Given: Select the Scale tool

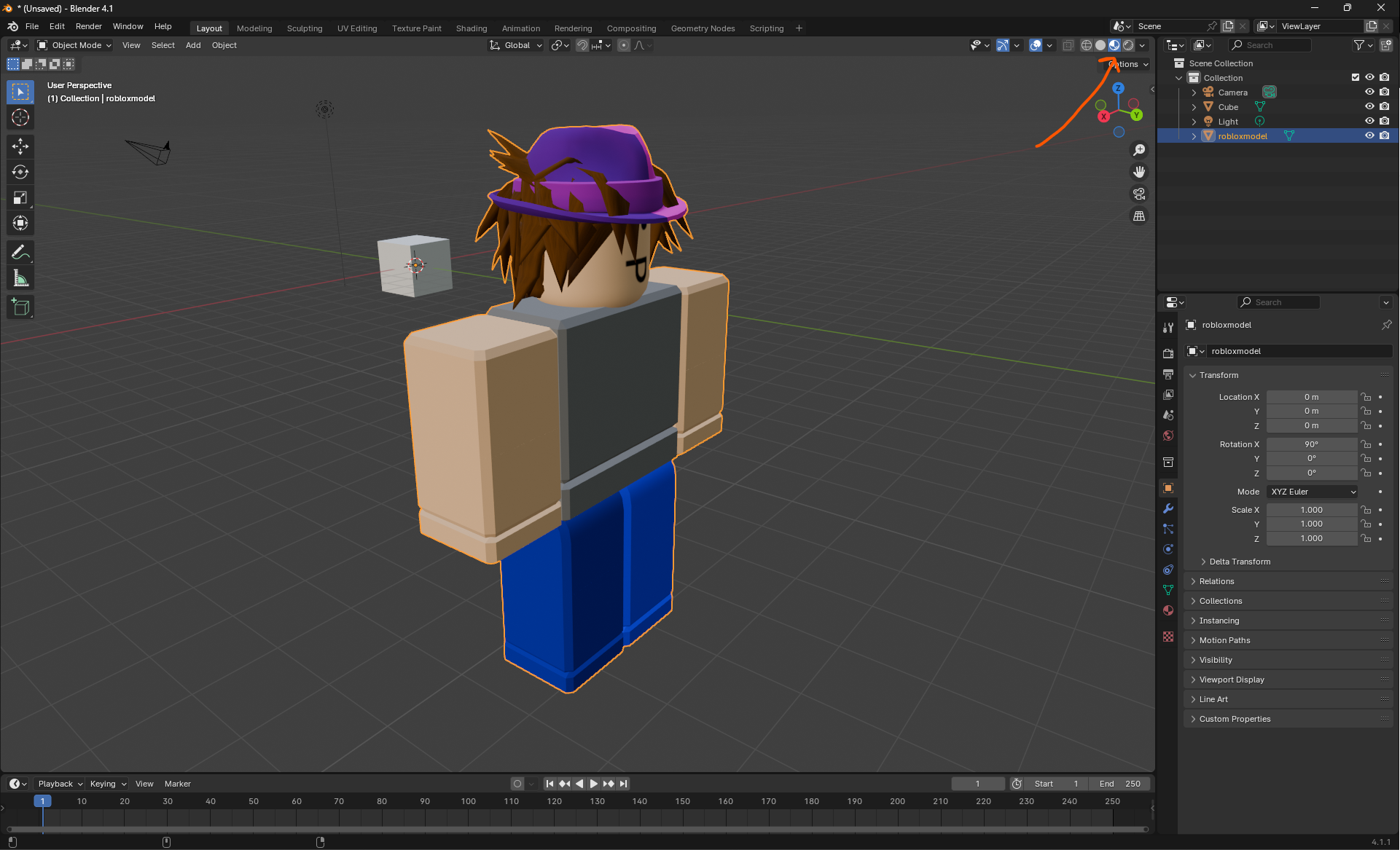Looking at the screenshot, I should 20,197.
